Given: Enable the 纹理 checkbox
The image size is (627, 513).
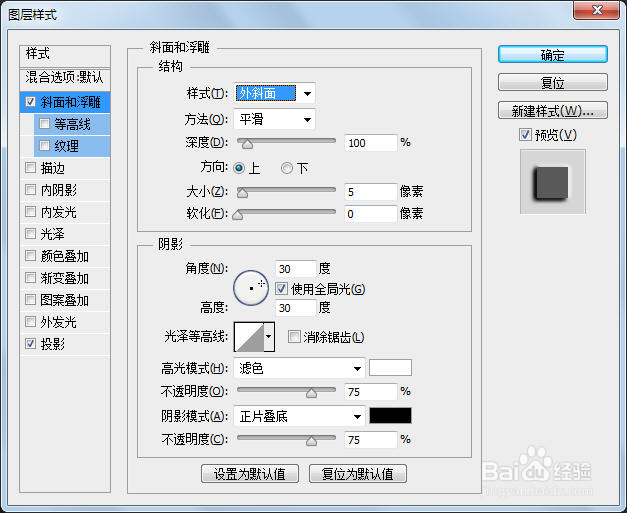Looking at the screenshot, I should click(44, 146).
